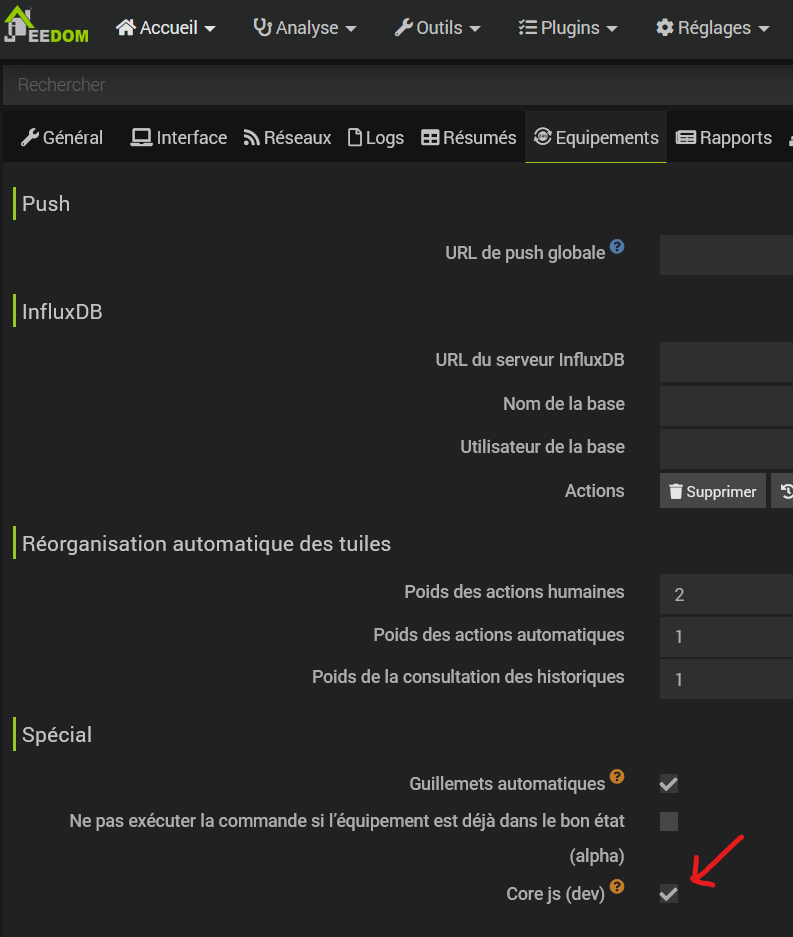
Task: Switch to the Général tab
Action: point(62,137)
